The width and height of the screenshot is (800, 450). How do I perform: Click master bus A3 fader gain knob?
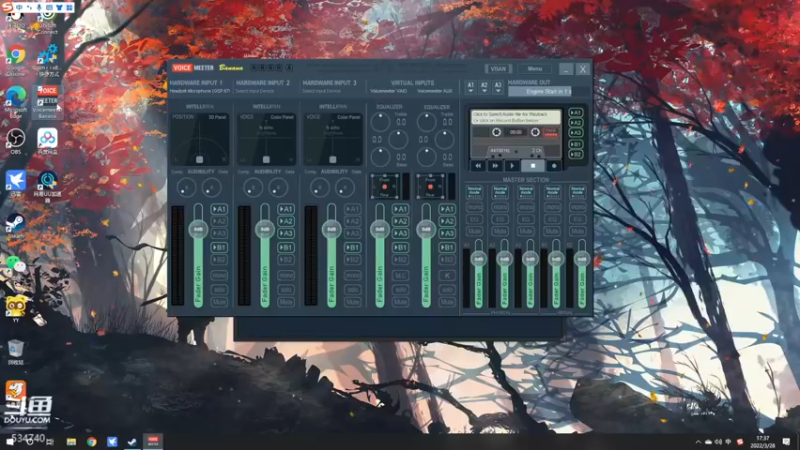pyautogui.click(x=530, y=259)
